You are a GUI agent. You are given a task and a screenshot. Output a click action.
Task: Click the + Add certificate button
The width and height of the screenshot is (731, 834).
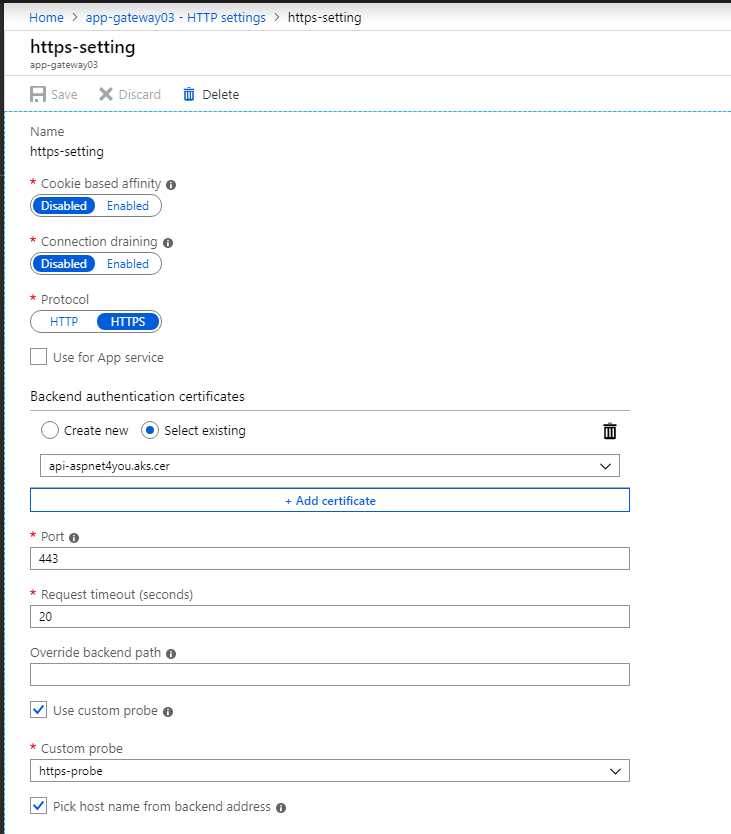coord(330,500)
